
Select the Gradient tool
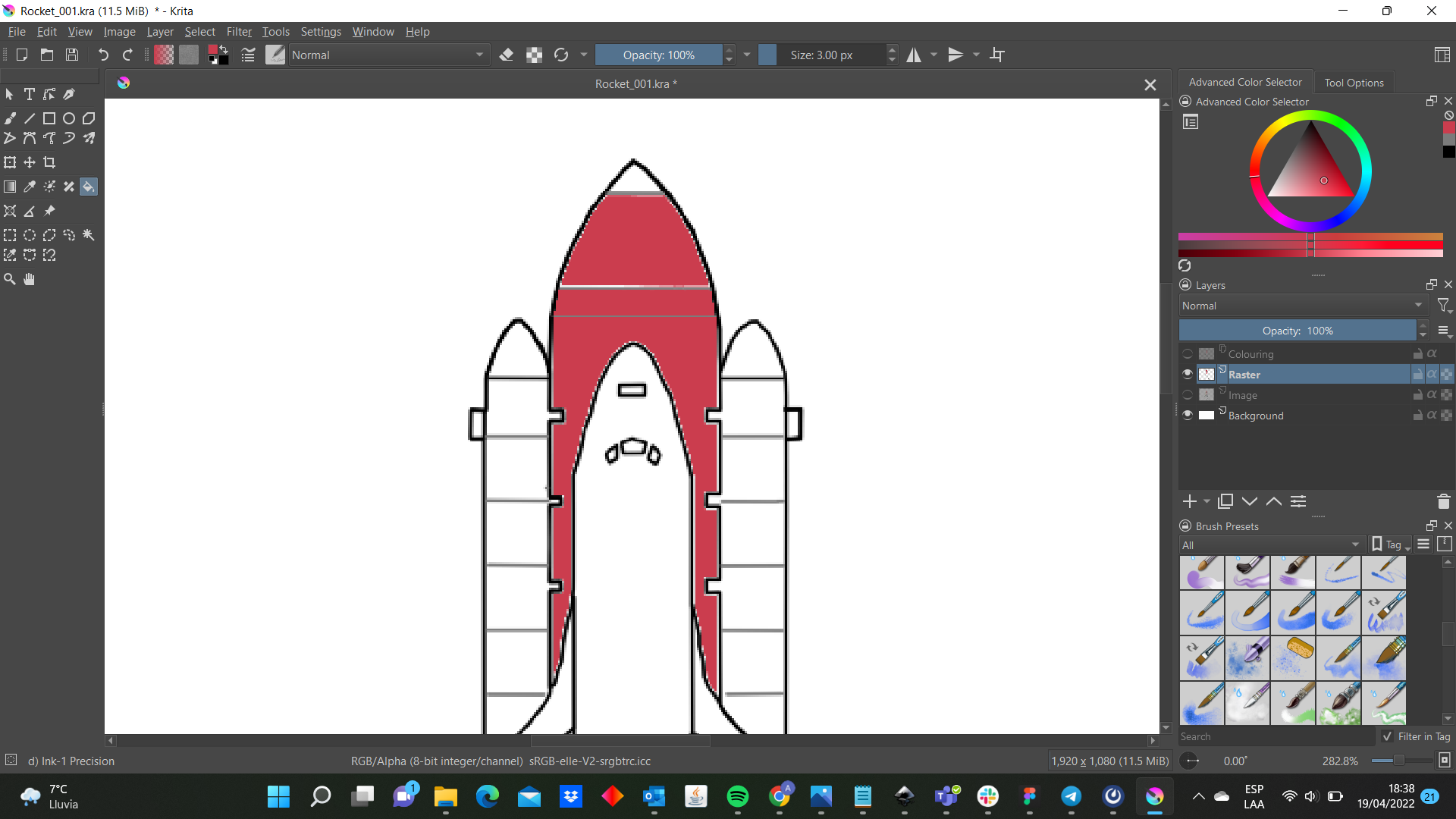(10, 187)
